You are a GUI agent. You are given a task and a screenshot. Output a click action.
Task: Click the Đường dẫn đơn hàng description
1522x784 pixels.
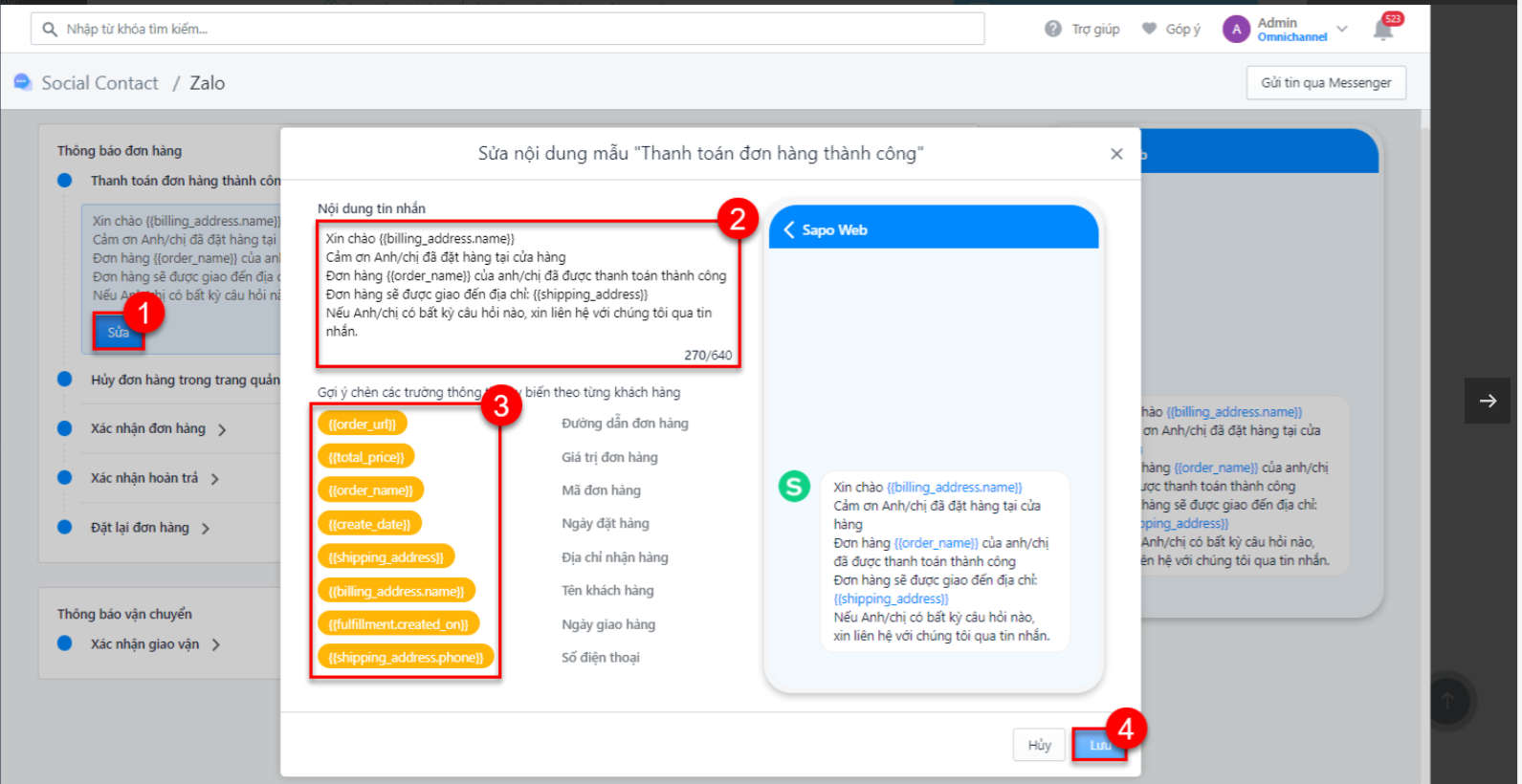pos(625,424)
